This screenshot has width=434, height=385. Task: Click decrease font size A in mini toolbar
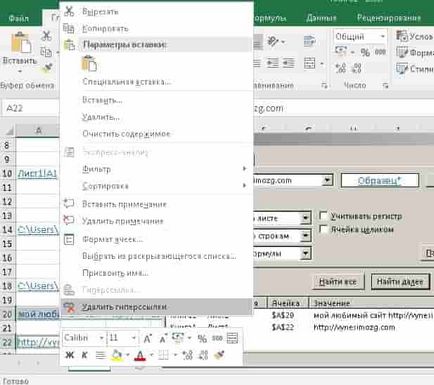[x=163, y=338]
